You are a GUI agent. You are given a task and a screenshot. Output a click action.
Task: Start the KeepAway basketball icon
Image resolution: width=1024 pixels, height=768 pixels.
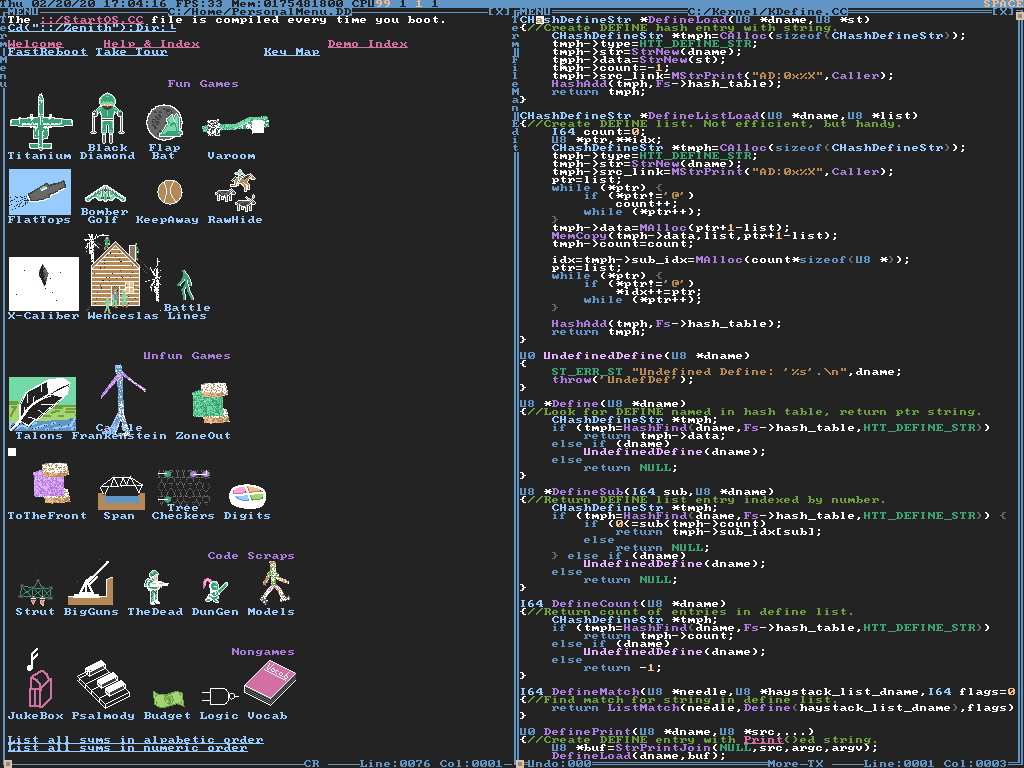pos(170,193)
